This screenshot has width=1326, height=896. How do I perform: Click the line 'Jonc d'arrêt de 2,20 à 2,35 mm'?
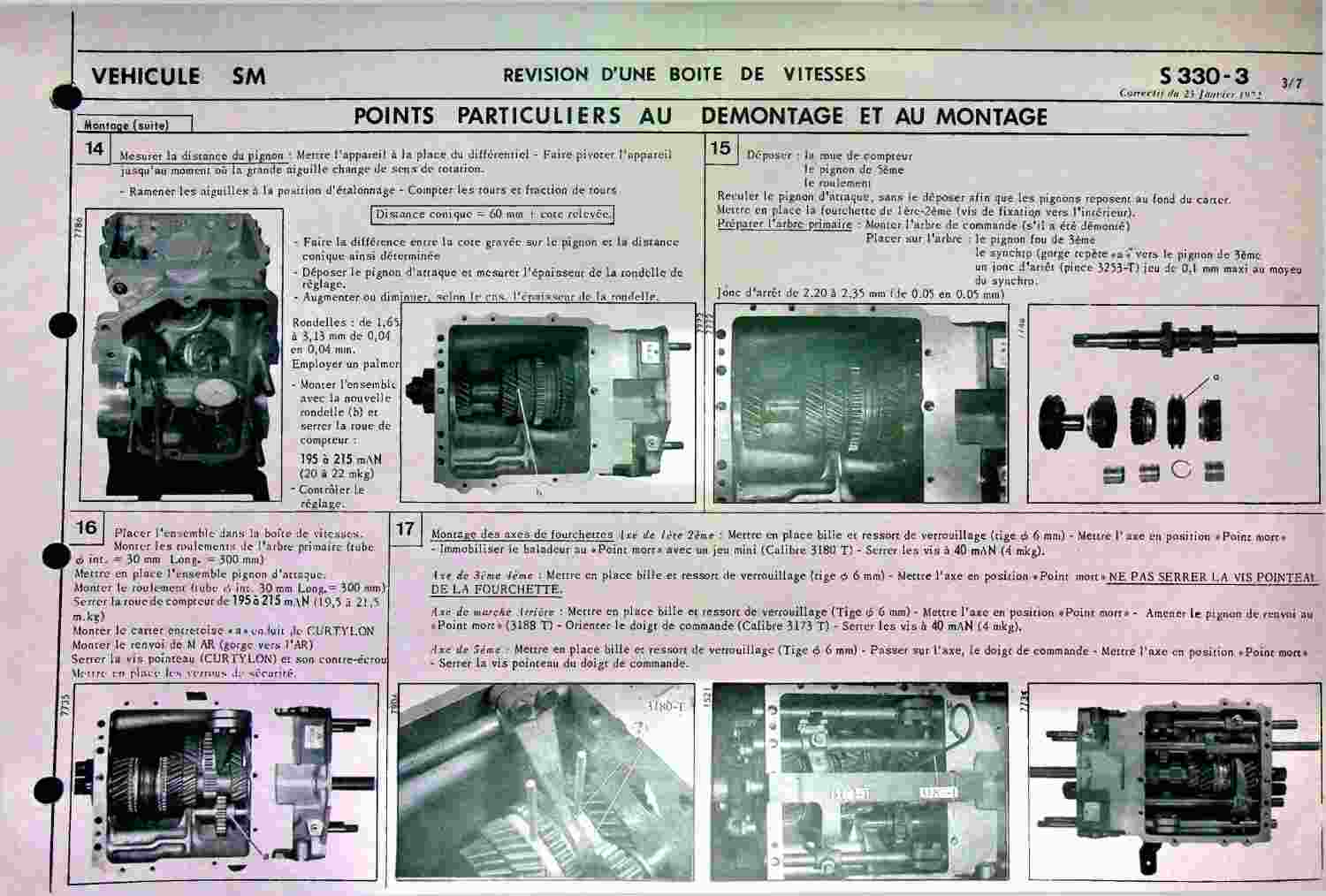click(x=860, y=293)
